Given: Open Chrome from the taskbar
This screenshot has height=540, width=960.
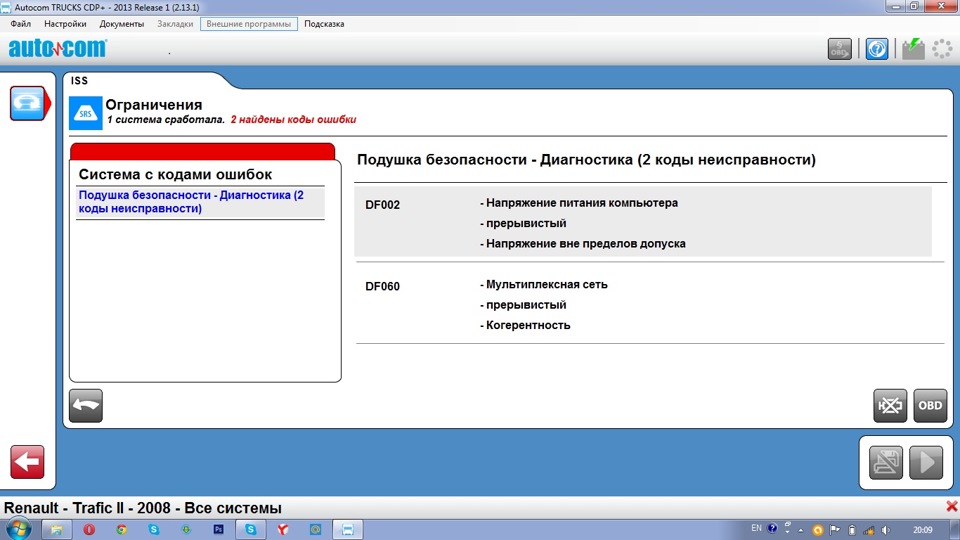Looking at the screenshot, I should pos(121,530).
